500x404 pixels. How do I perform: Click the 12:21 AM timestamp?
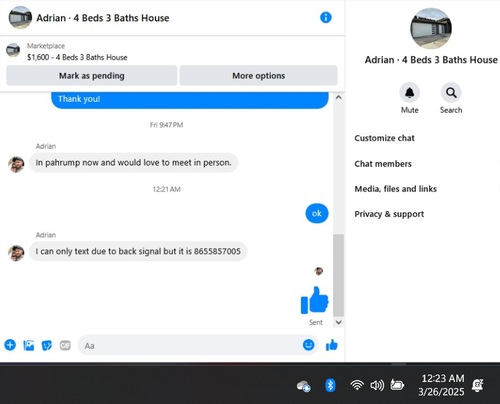[166, 189]
